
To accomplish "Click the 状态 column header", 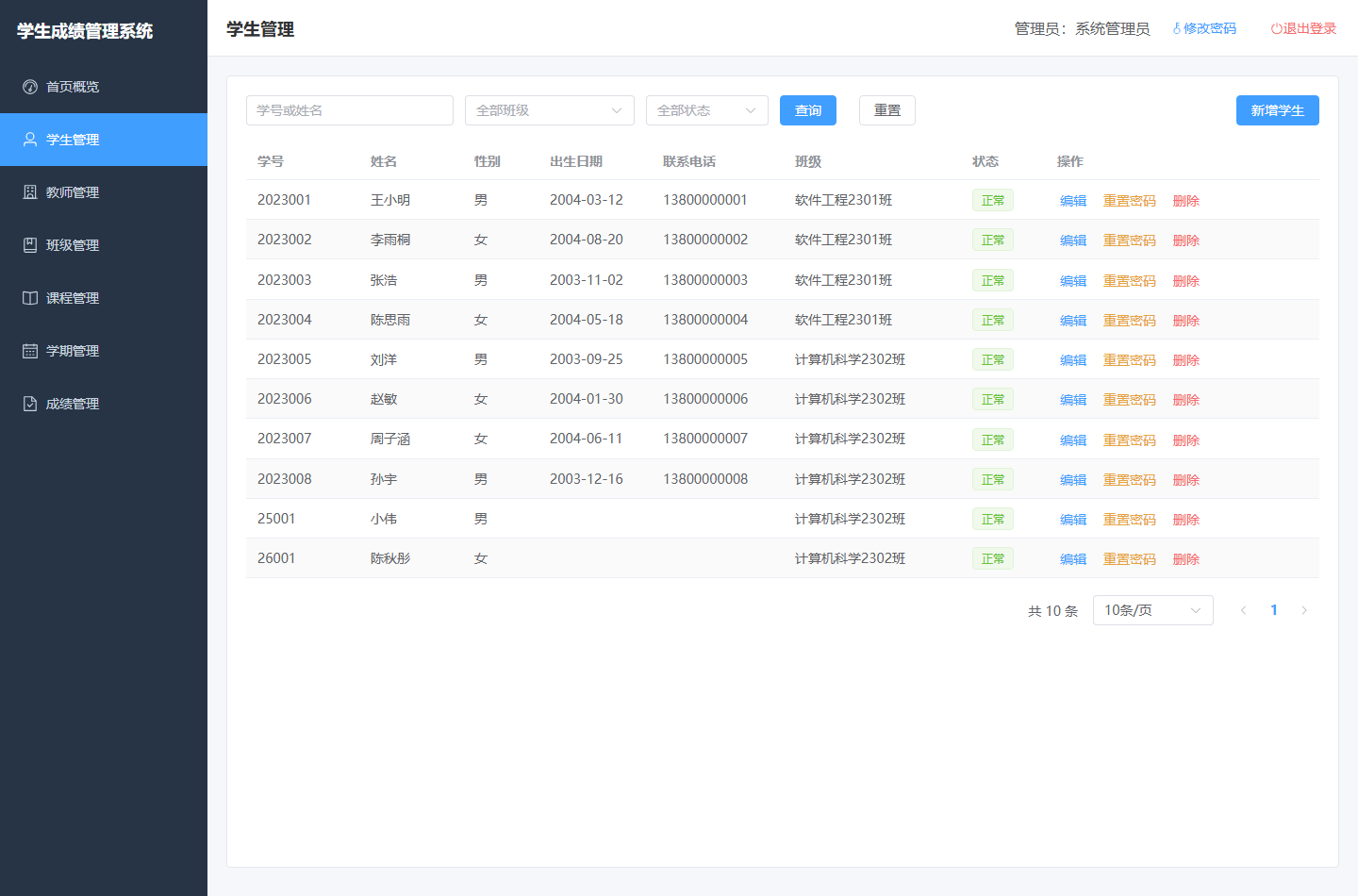I will point(985,161).
